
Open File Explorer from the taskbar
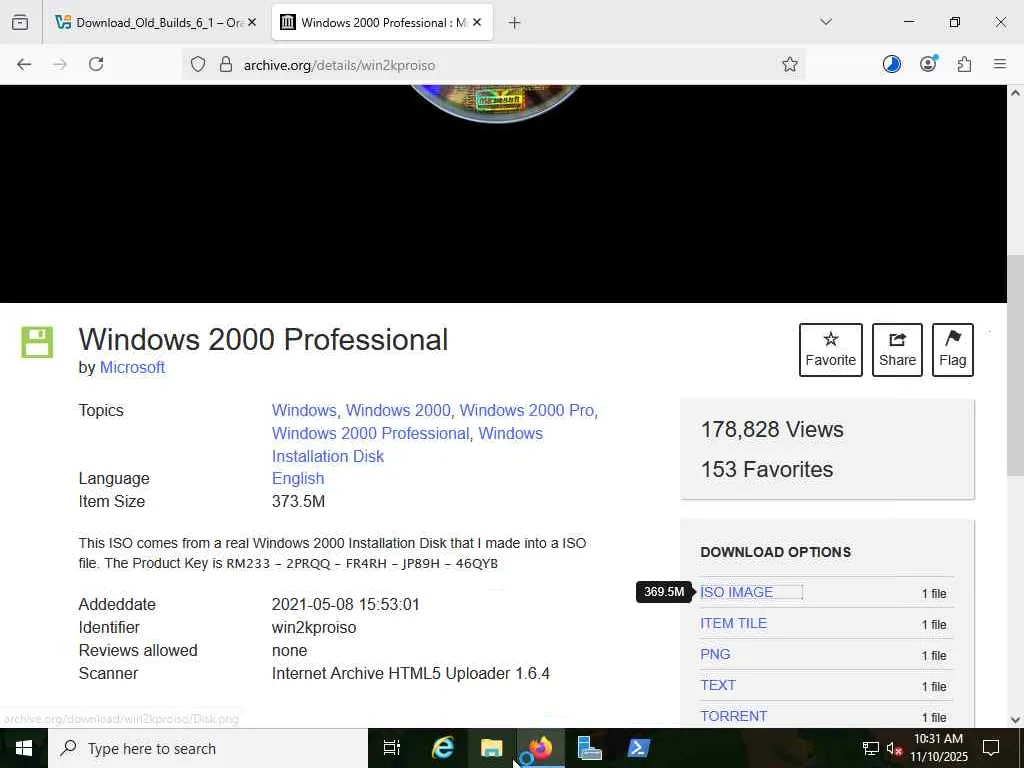(492, 748)
